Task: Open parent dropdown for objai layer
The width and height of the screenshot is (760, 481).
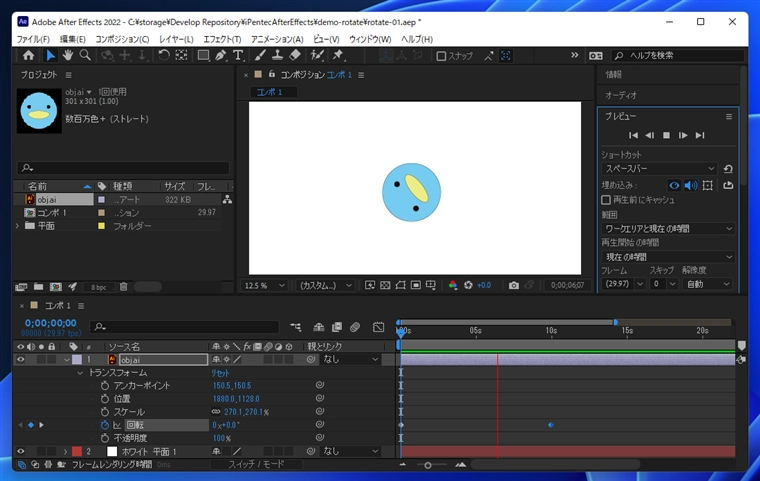Action: pyautogui.click(x=350, y=359)
